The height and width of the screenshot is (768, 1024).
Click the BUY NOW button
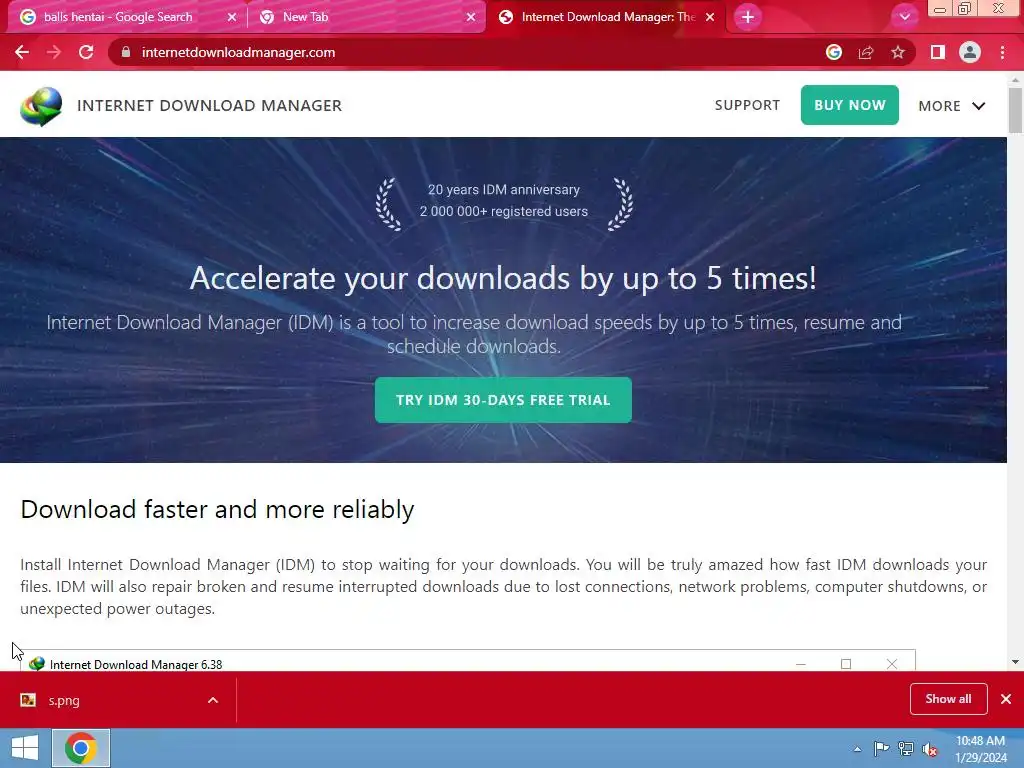(850, 105)
